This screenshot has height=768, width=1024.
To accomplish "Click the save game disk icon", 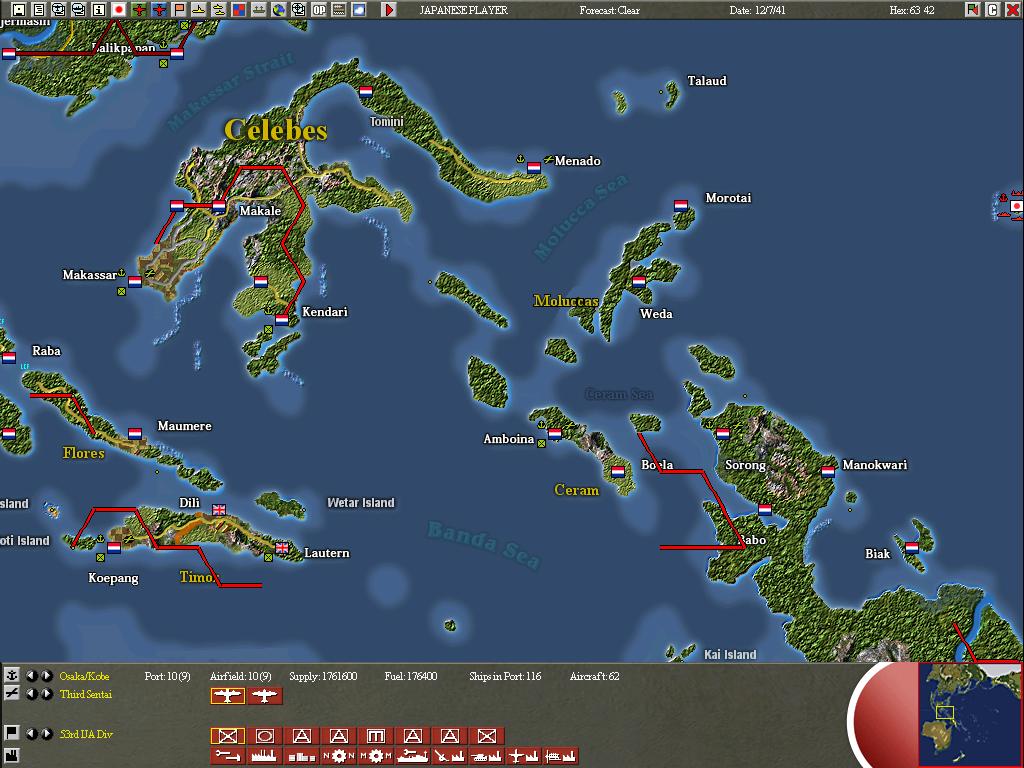I will tap(19, 10).
